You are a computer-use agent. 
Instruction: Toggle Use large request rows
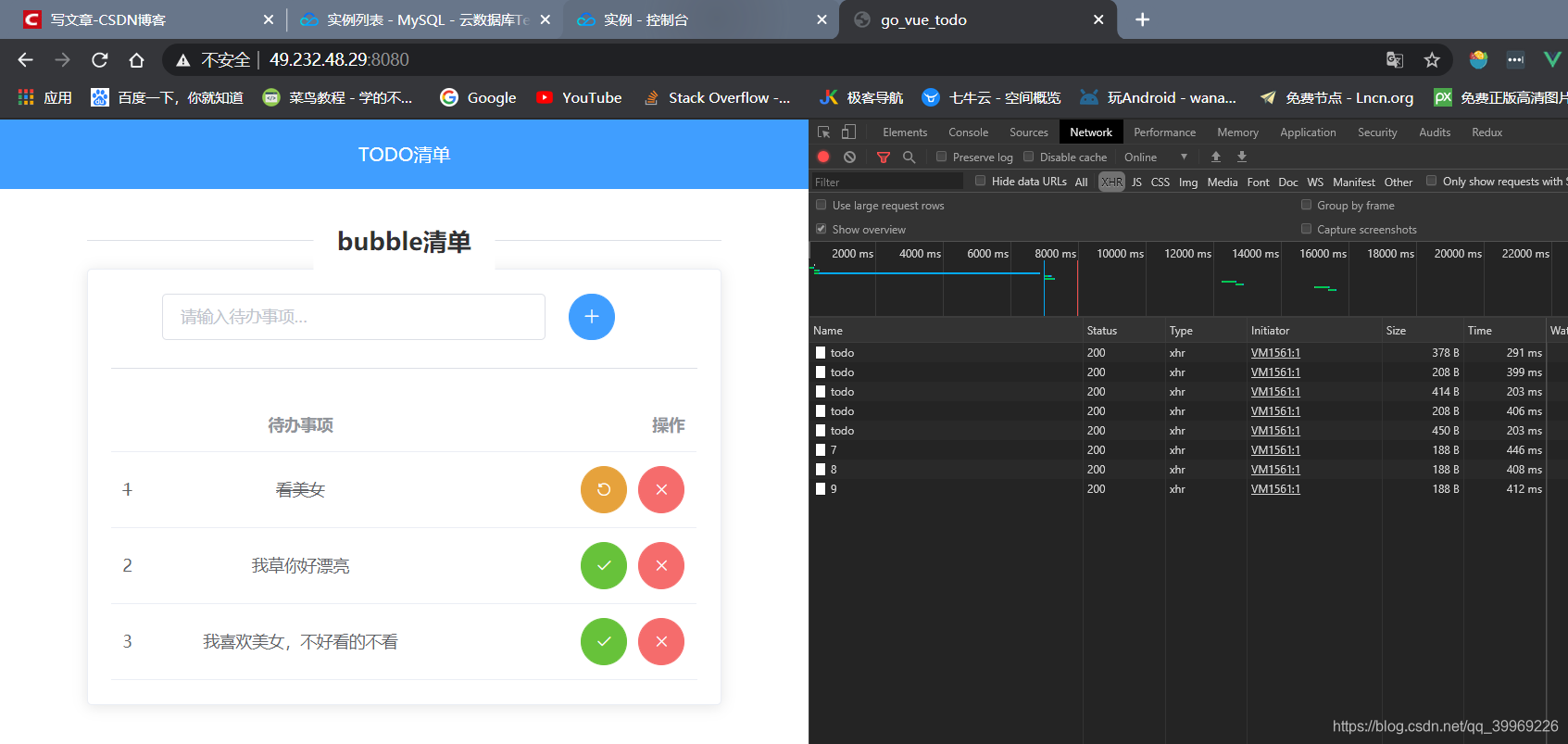[821, 205]
